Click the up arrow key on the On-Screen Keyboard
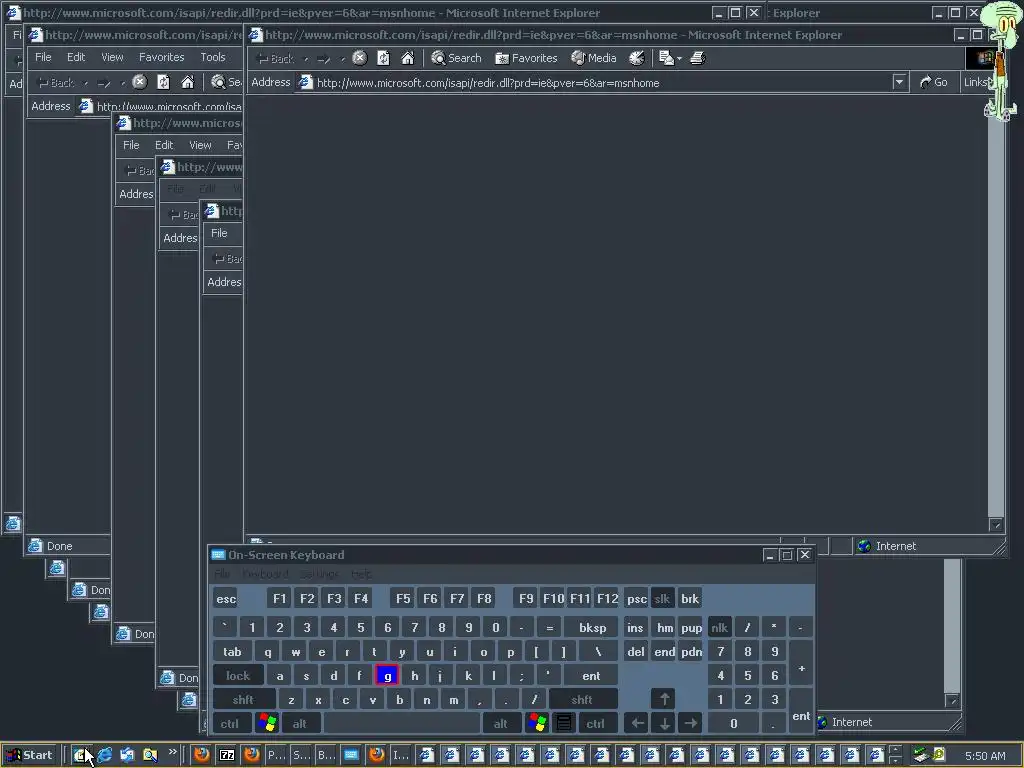Viewport: 1024px width, 768px height. pyautogui.click(x=664, y=699)
